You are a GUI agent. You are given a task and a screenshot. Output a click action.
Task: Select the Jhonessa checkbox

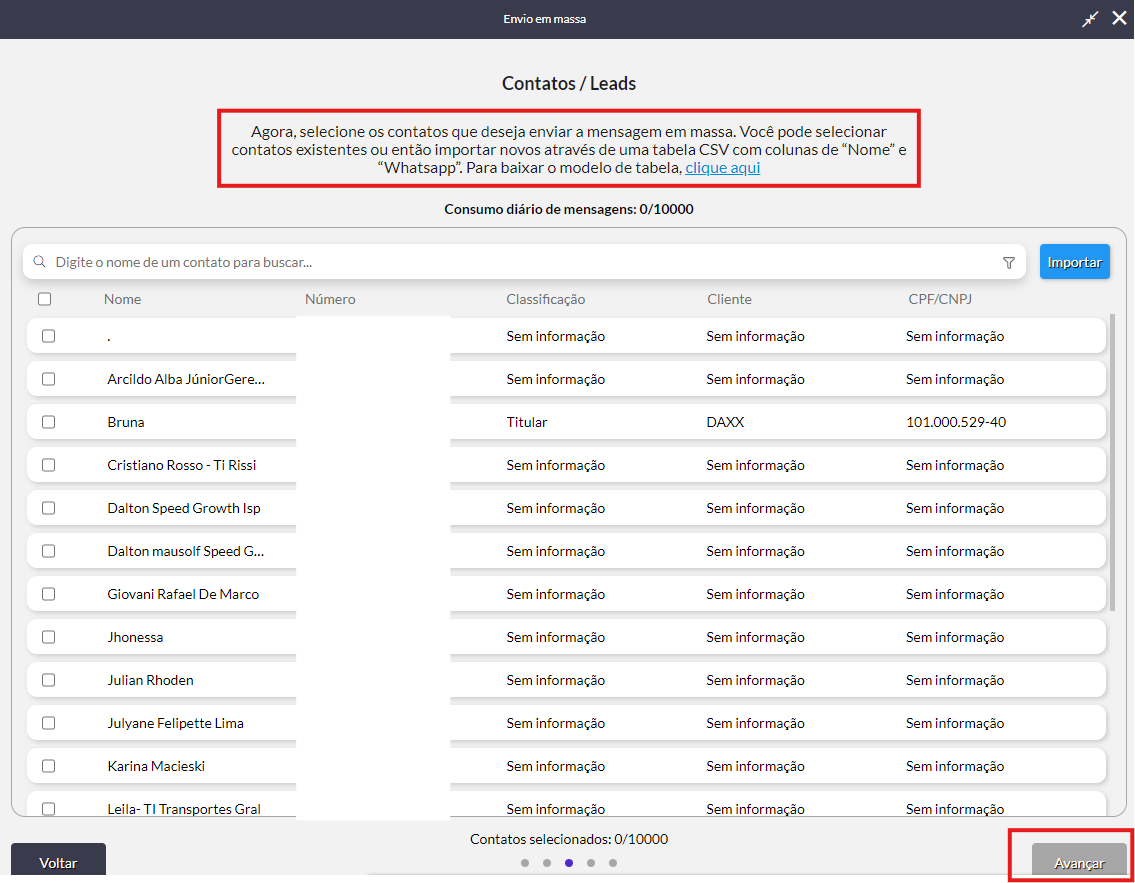48,637
